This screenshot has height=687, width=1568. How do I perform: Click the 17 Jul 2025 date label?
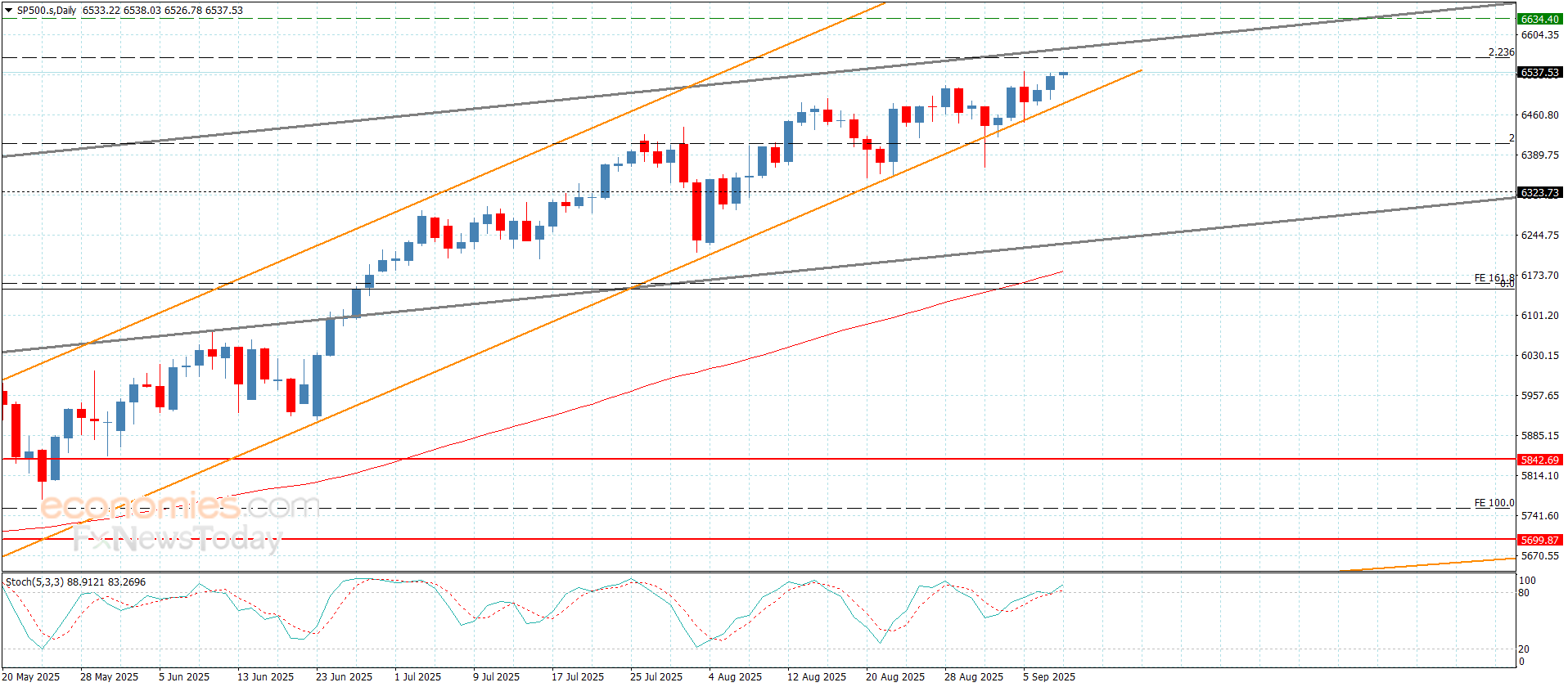[x=578, y=676]
